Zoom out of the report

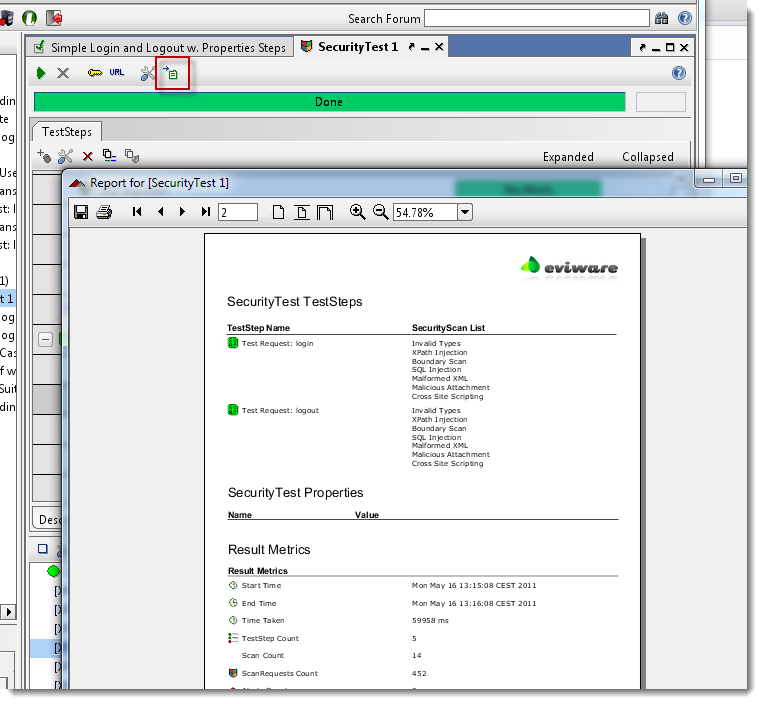pyautogui.click(x=381, y=212)
